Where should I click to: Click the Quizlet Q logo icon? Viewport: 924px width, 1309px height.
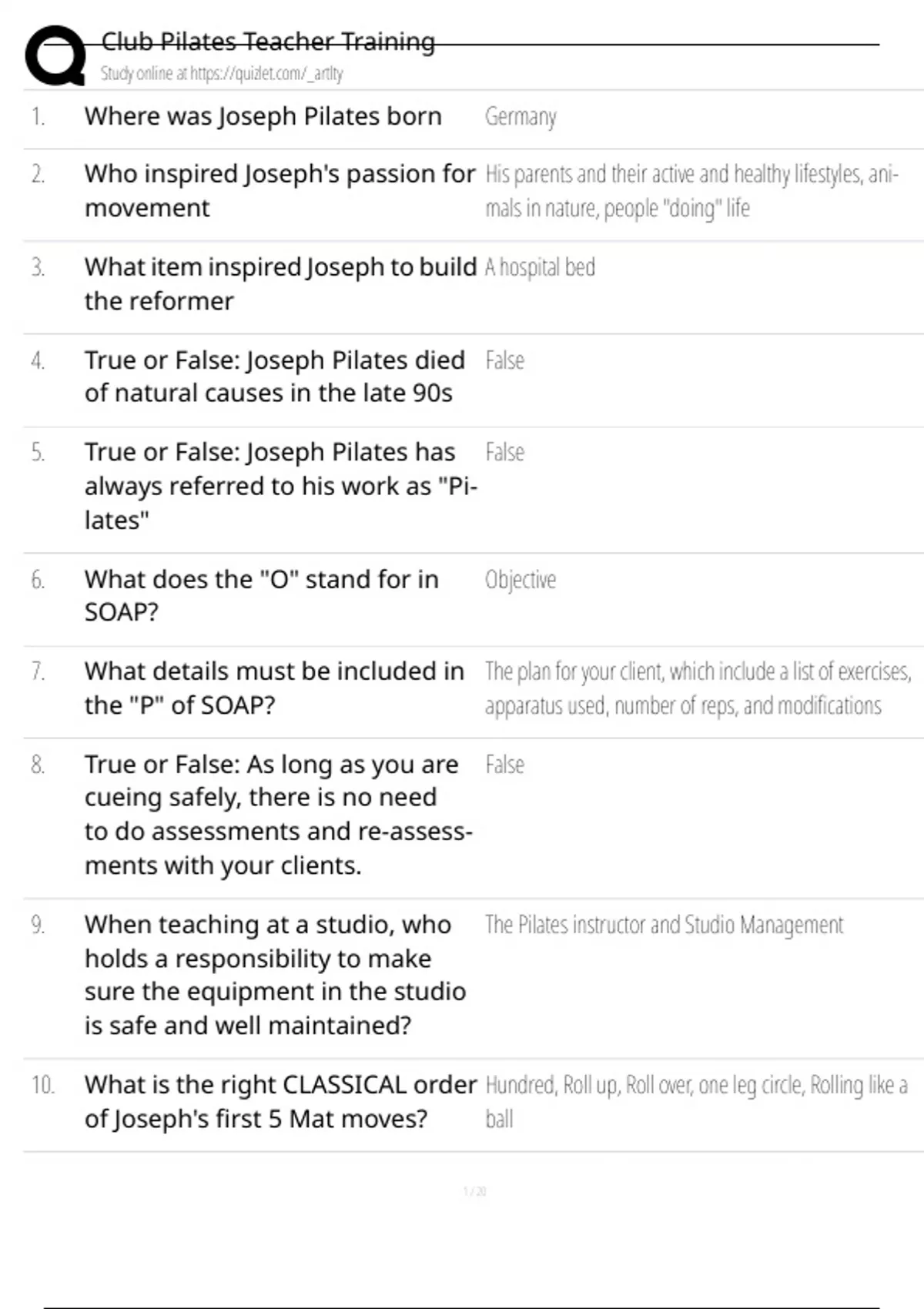[x=55, y=56]
